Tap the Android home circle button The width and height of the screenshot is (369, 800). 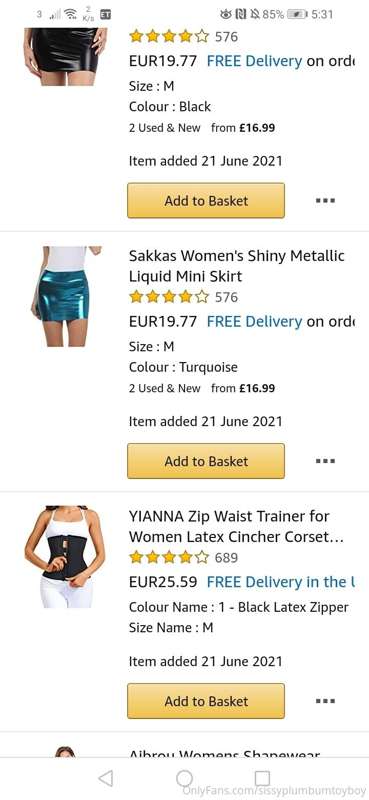coord(184,779)
